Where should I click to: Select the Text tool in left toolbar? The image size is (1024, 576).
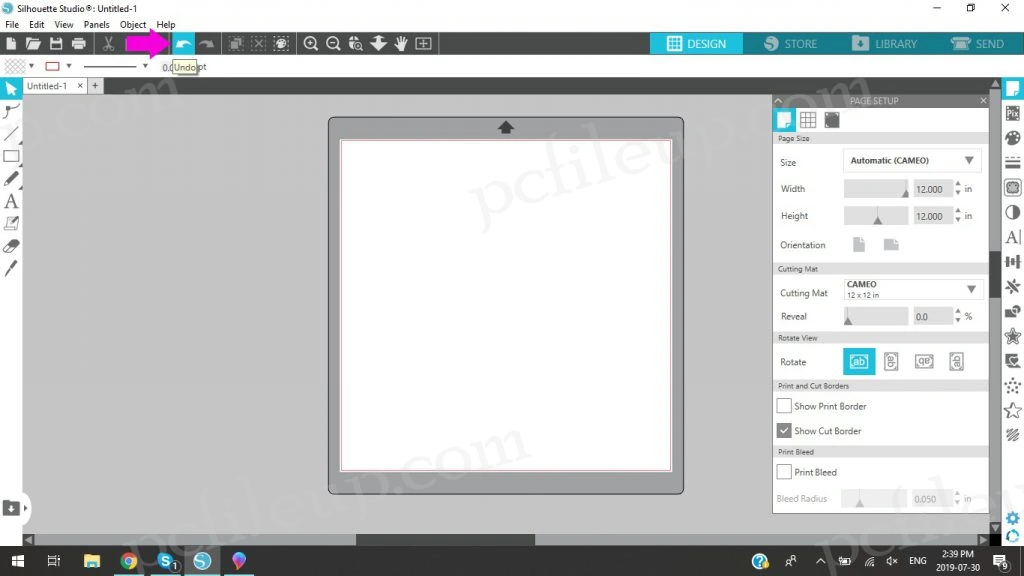coord(11,202)
